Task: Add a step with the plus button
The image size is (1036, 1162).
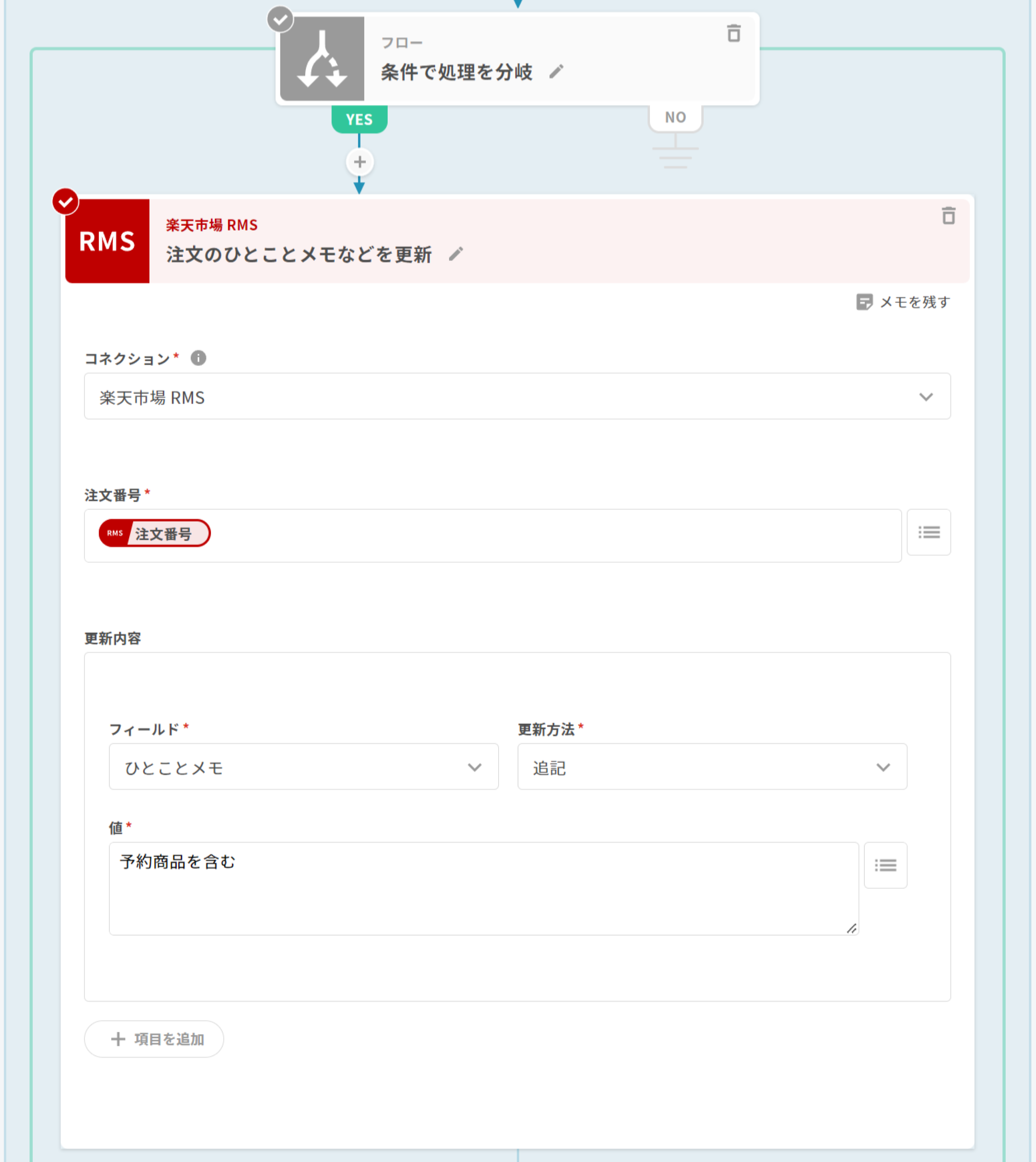Action: (360, 162)
